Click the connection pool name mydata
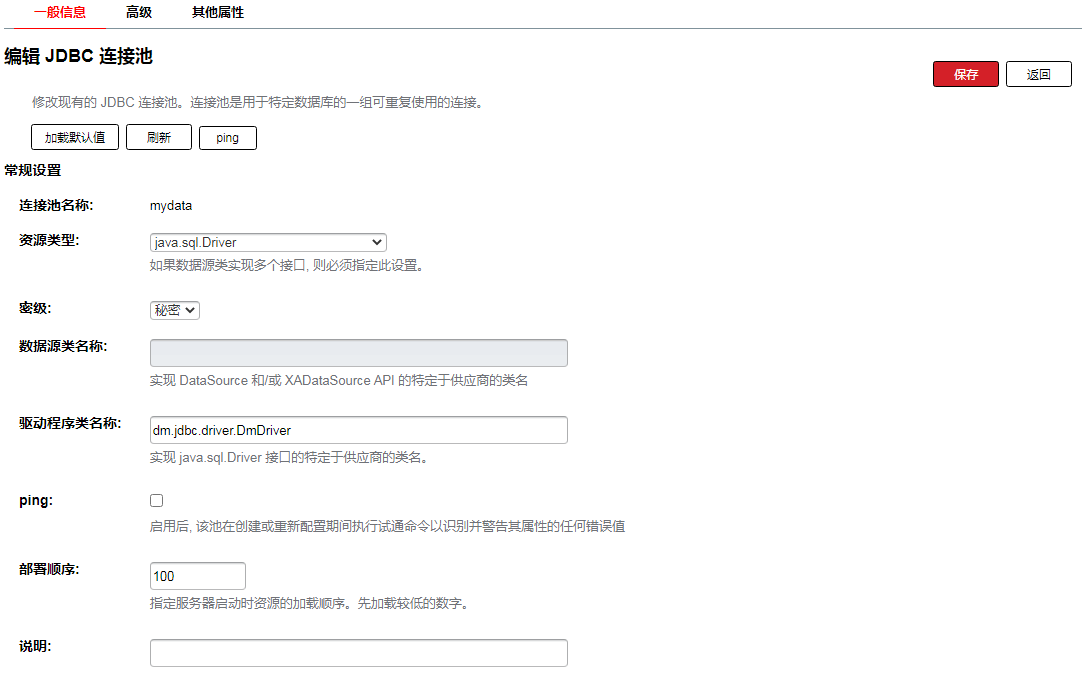 tap(171, 206)
